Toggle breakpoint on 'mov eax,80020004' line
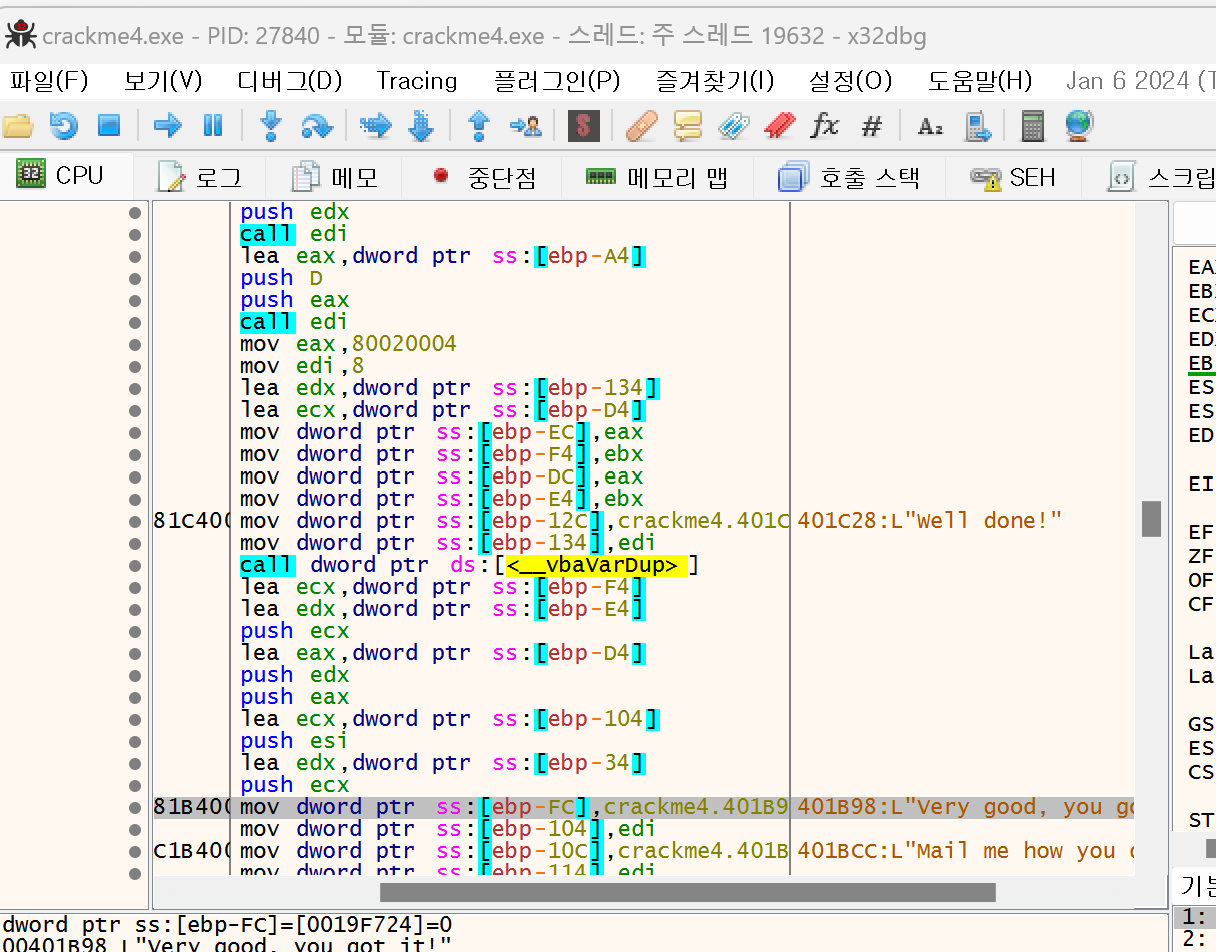 135,344
